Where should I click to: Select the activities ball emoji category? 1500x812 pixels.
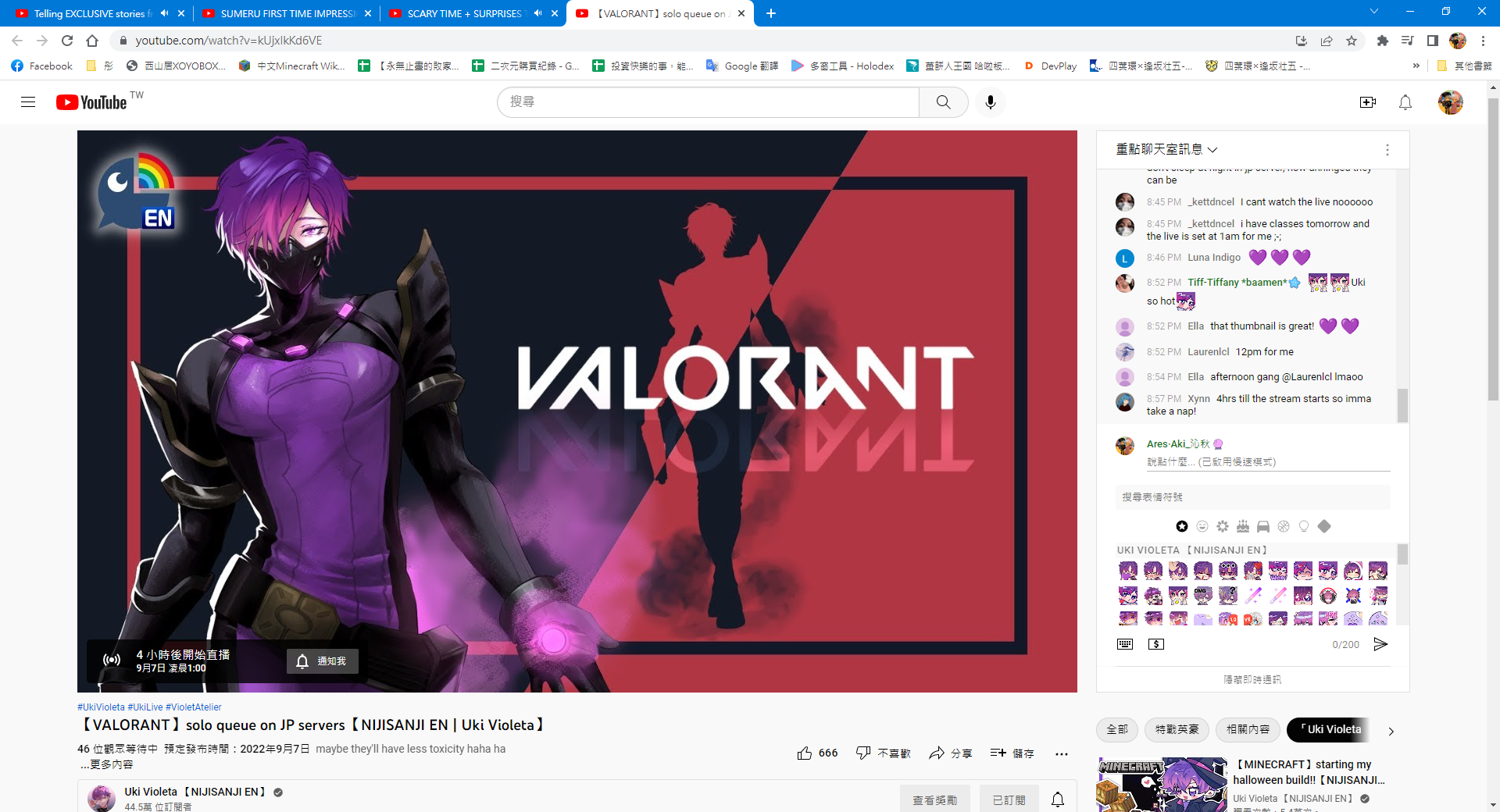coord(1284,526)
